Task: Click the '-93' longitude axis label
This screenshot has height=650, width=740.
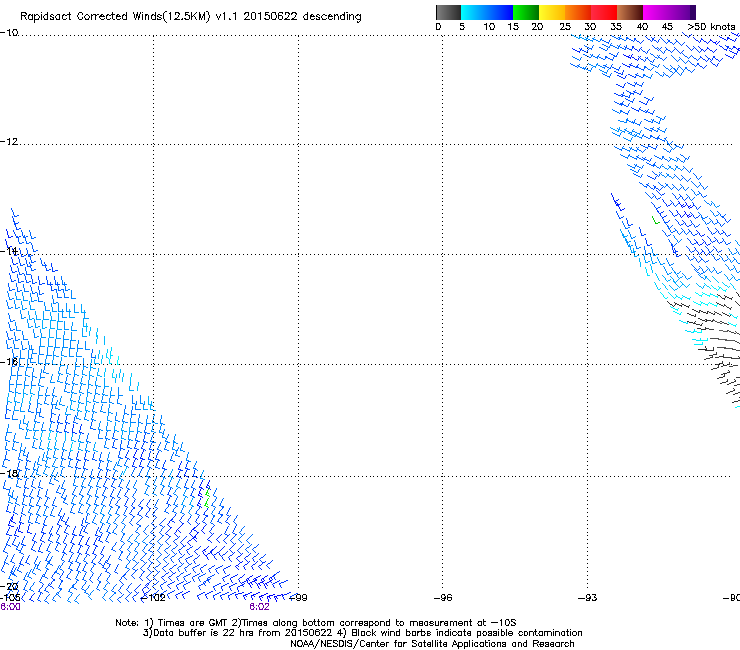Action: pos(588,598)
